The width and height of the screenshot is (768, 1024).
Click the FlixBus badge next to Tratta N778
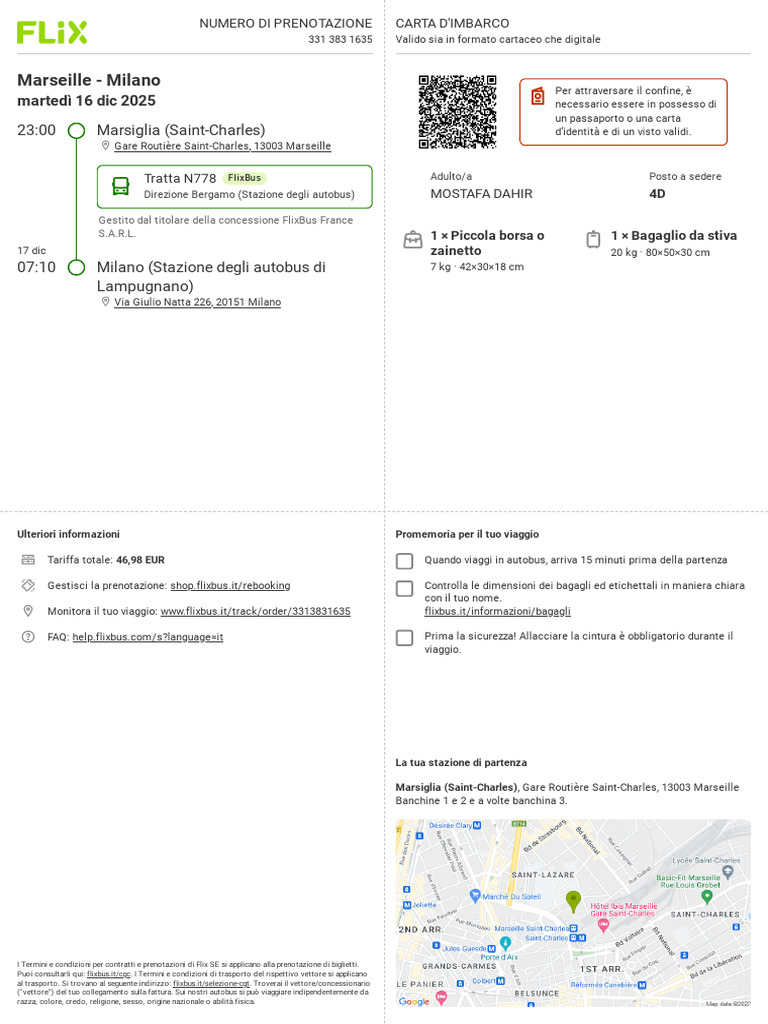coord(244,178)
